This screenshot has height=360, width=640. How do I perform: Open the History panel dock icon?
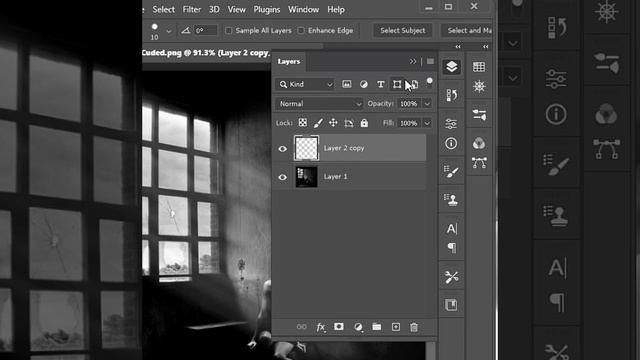[x=451, y=95]
